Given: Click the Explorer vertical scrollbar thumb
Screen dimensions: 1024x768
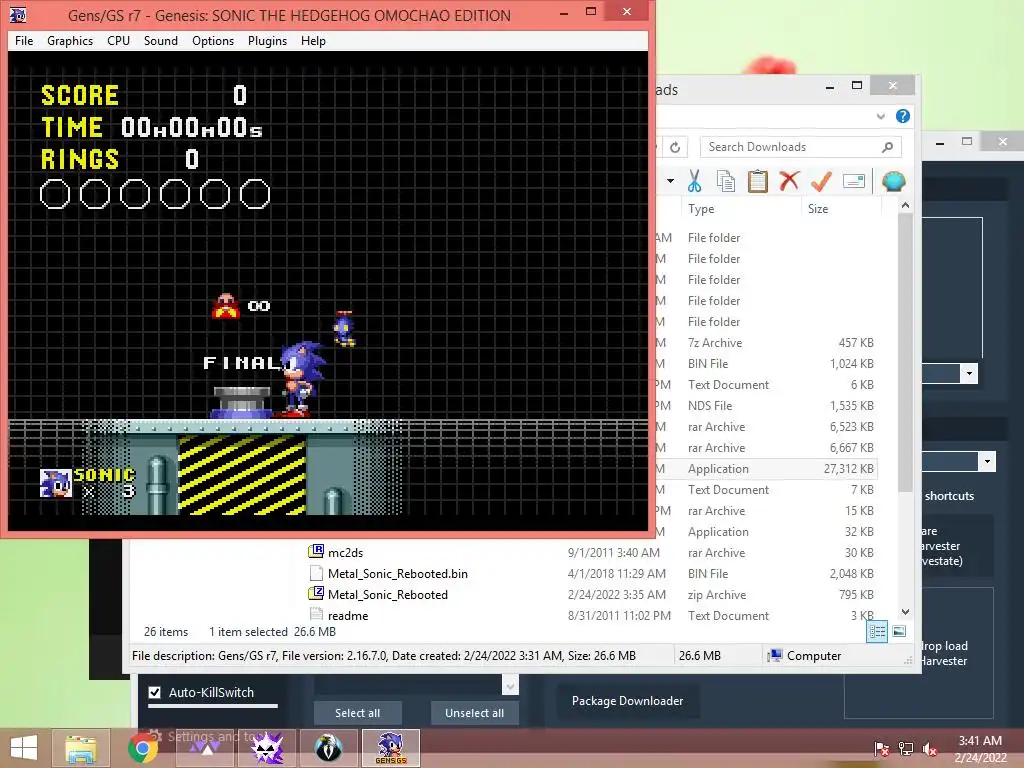Looking at the screenshot, I should [x=905, y=353].
